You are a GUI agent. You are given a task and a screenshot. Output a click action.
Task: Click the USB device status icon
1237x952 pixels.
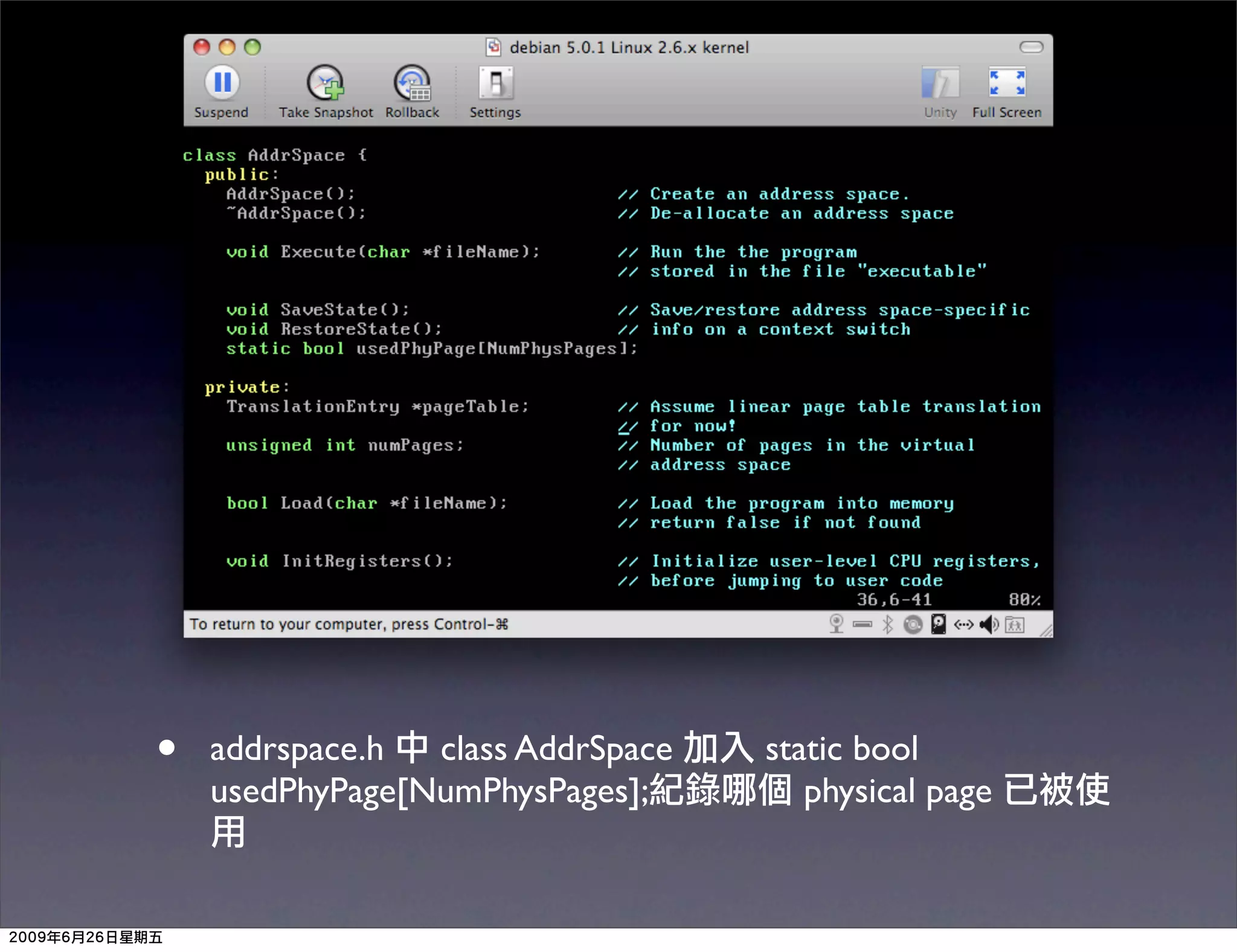[x=862, y=624]
